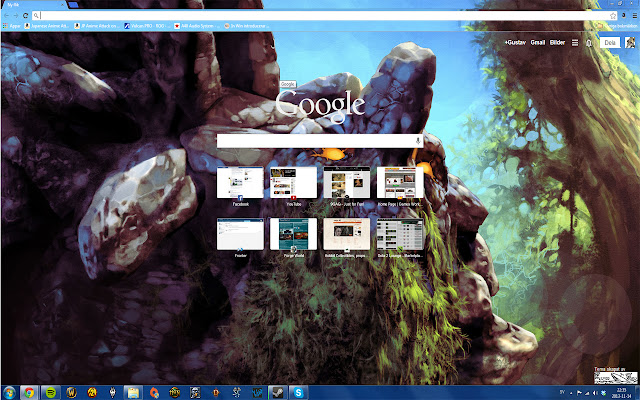Show hidden system tray icons
This screenshot has width=640, height=400.
[x=571, y=393]
